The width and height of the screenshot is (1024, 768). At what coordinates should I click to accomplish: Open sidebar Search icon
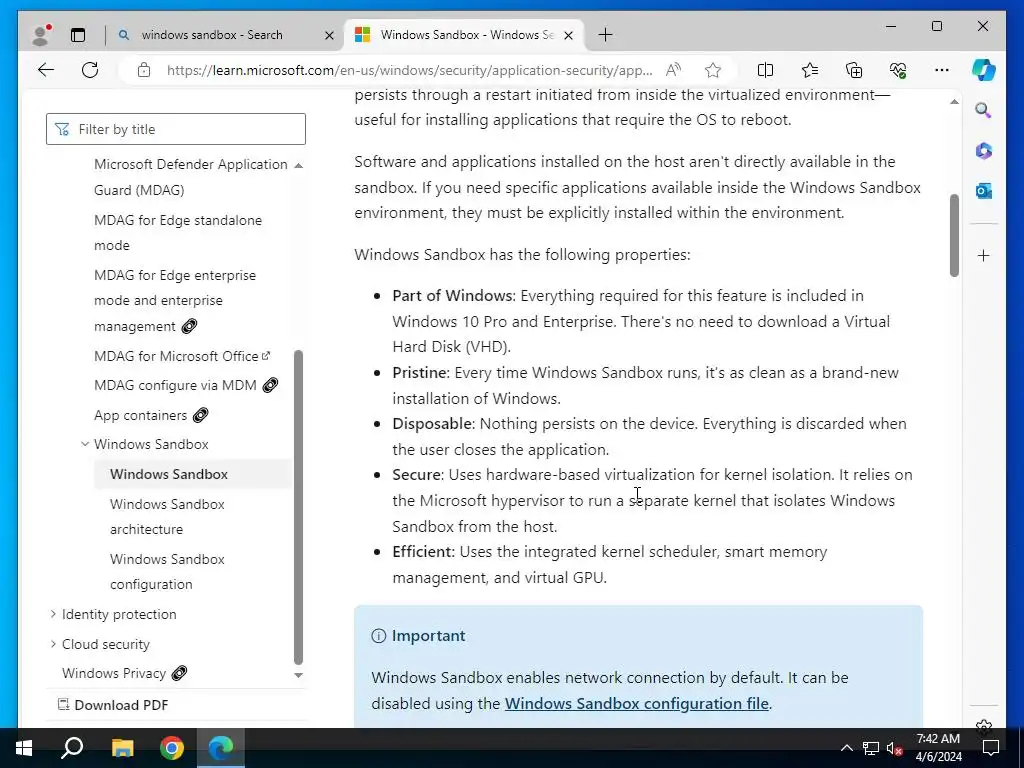tap(984, 110)
